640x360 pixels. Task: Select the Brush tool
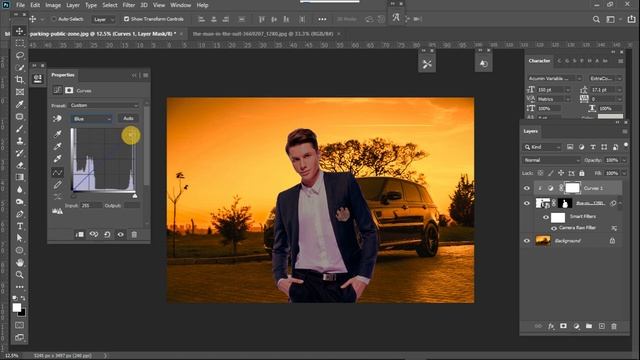(x=20, y=129)
